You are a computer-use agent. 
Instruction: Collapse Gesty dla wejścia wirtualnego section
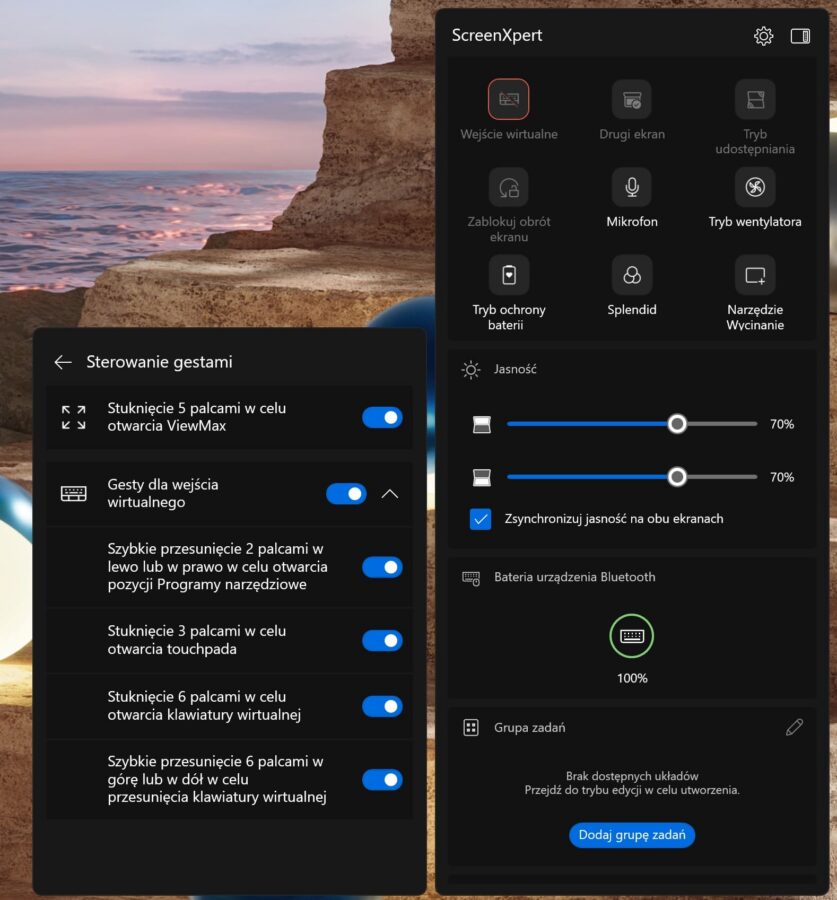(391, 493)
